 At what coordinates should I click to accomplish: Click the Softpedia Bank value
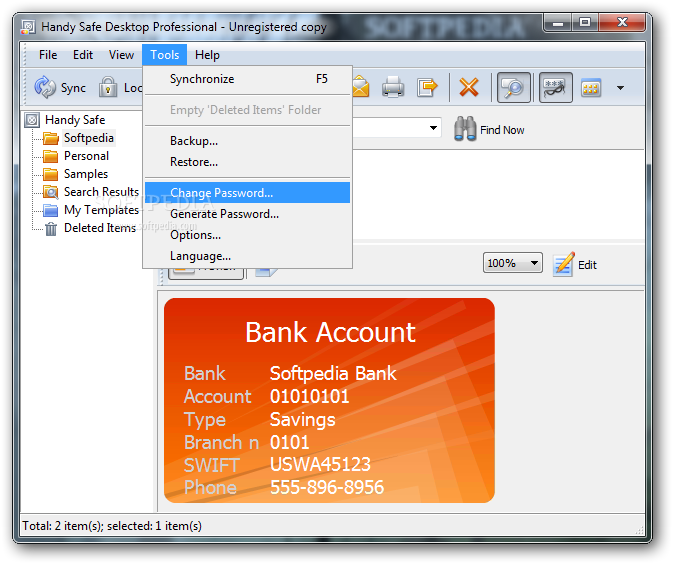[333, 373]
